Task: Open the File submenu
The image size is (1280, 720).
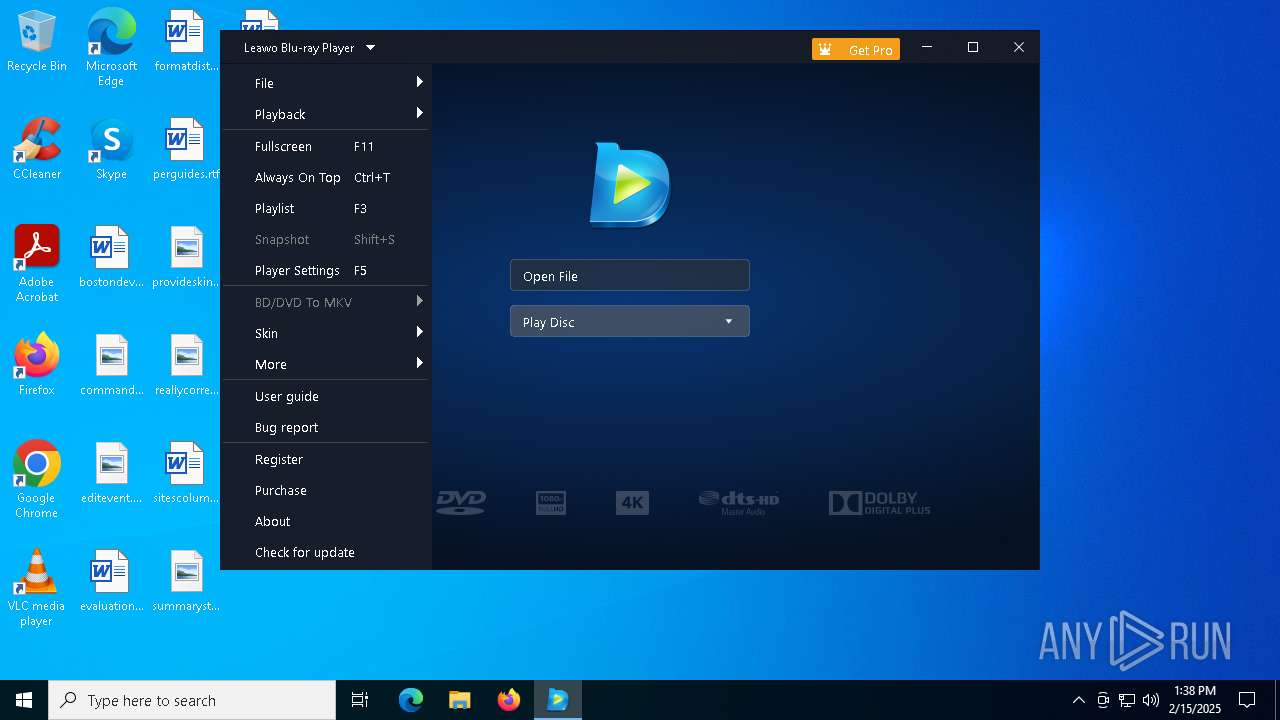Action: 326,83
